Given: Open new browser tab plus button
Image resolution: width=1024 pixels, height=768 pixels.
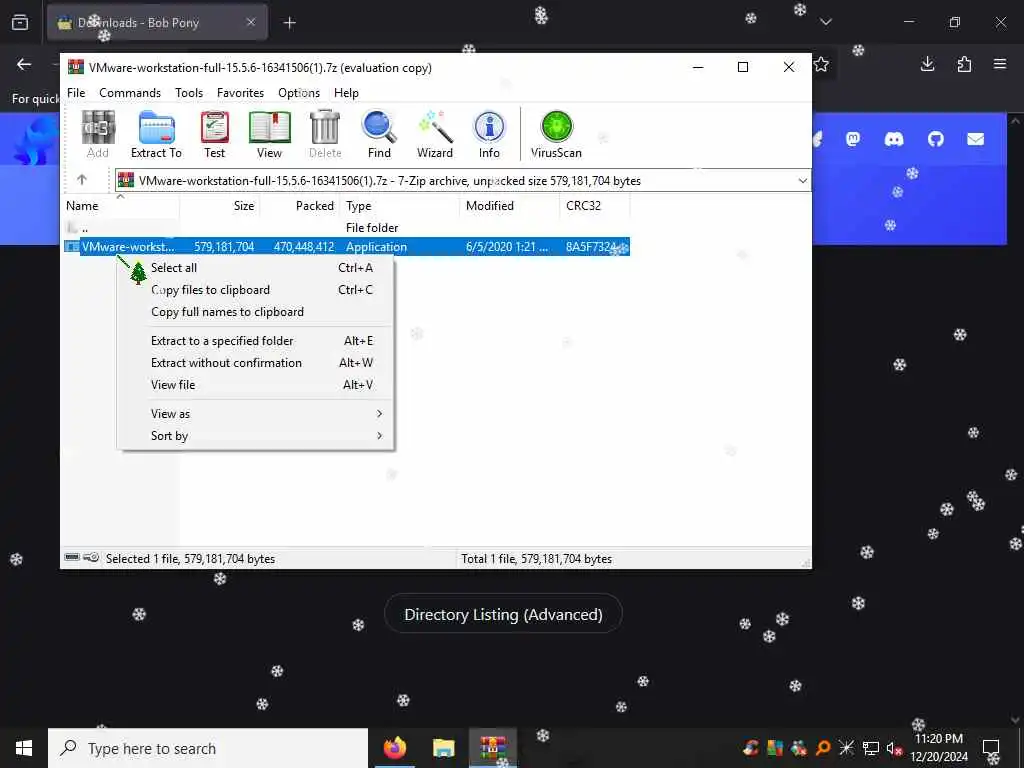Looking at the screenshot, I should click(289, 23).
